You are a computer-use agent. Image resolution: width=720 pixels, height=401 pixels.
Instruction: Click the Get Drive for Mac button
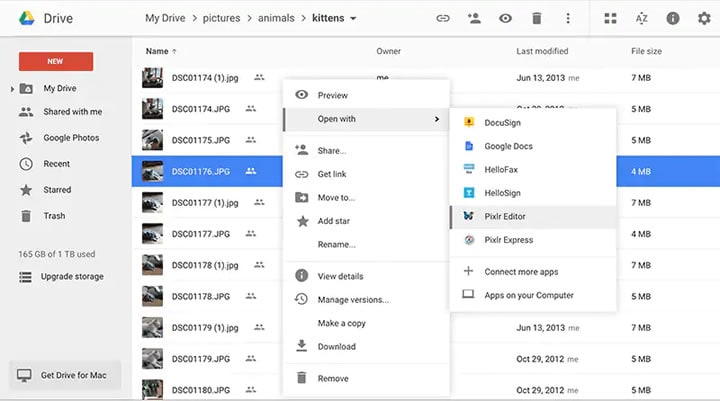click(x=64, y=375)
